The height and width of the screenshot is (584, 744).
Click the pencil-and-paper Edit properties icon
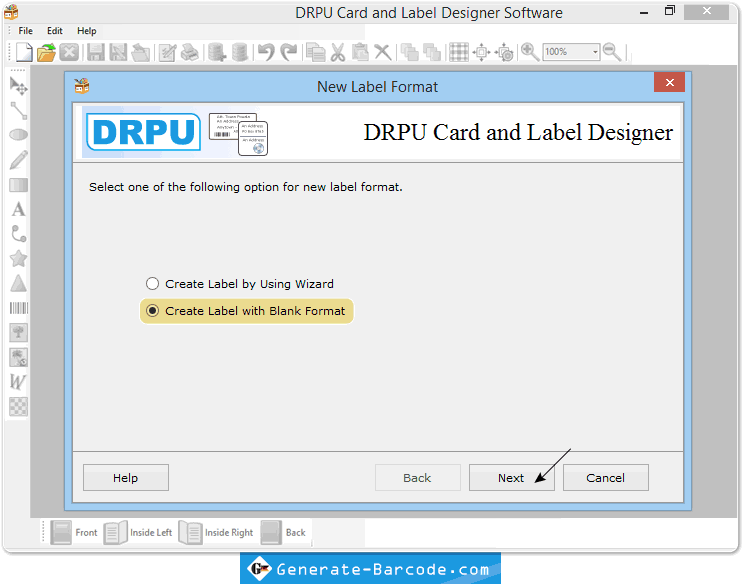[x=167, y=52]
